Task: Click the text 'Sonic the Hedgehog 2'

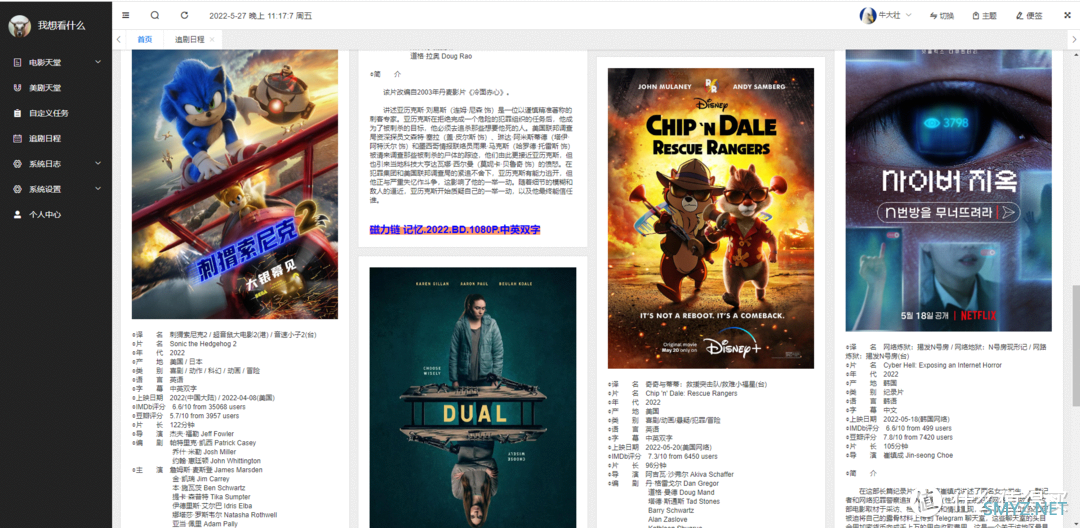Action: click(205, 343)
